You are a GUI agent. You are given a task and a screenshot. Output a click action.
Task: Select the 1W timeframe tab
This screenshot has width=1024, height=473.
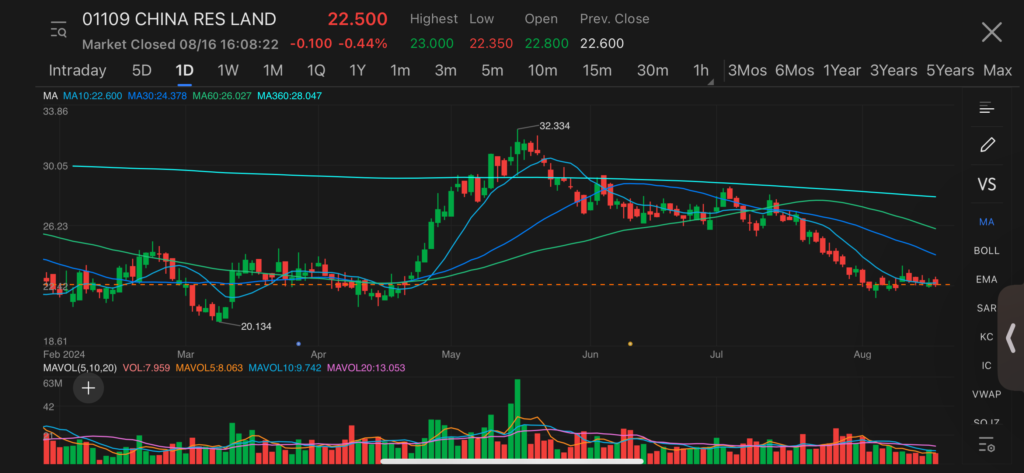tap(228, 70)
